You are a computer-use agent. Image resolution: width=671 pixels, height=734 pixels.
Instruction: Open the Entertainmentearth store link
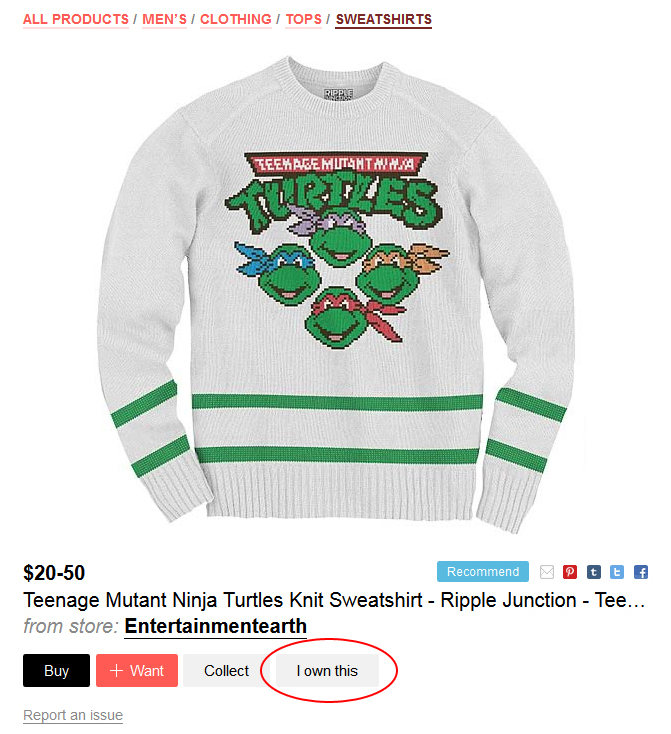215,626
